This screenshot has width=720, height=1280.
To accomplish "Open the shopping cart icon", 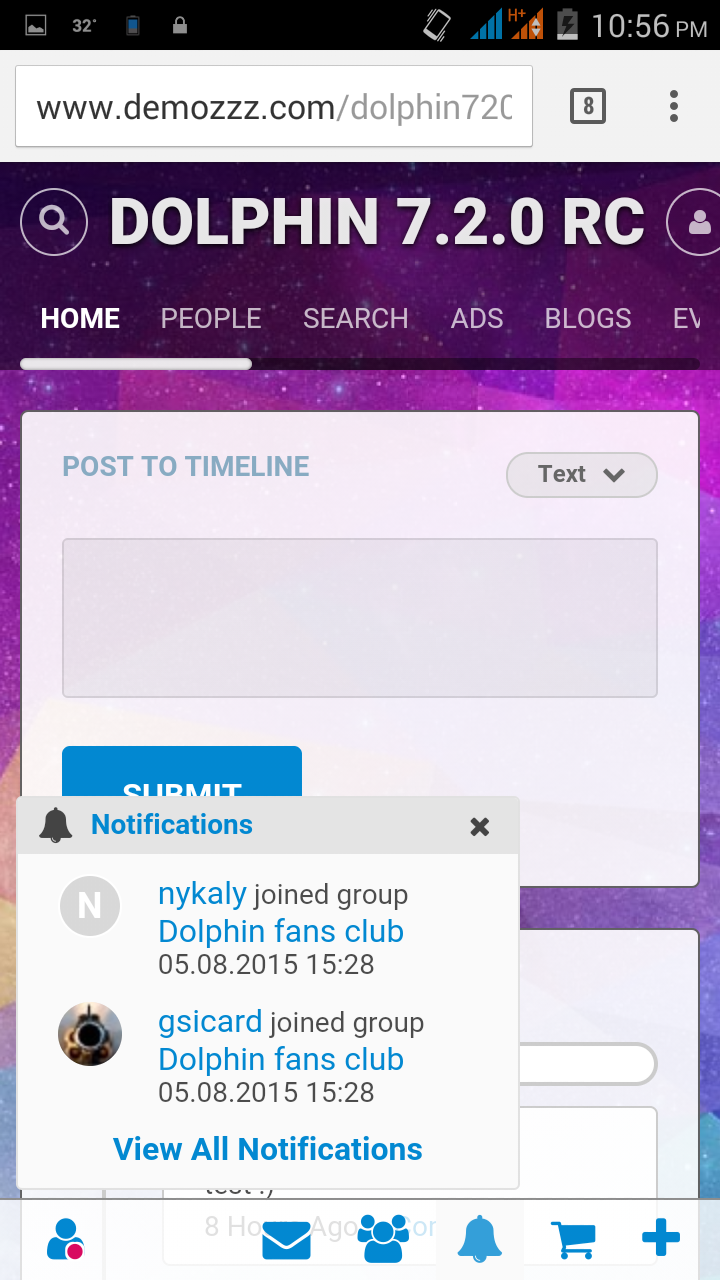I will tap(574, 1240).
